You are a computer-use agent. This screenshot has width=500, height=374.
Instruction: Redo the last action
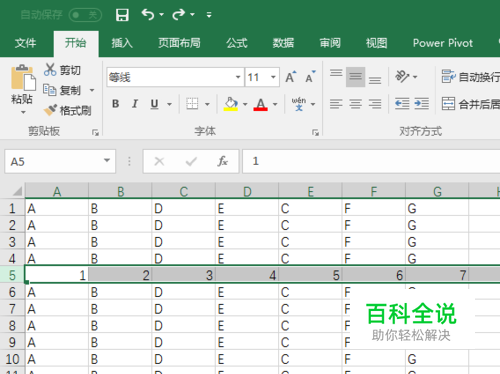pyautogui.click(x=179, y=14)
